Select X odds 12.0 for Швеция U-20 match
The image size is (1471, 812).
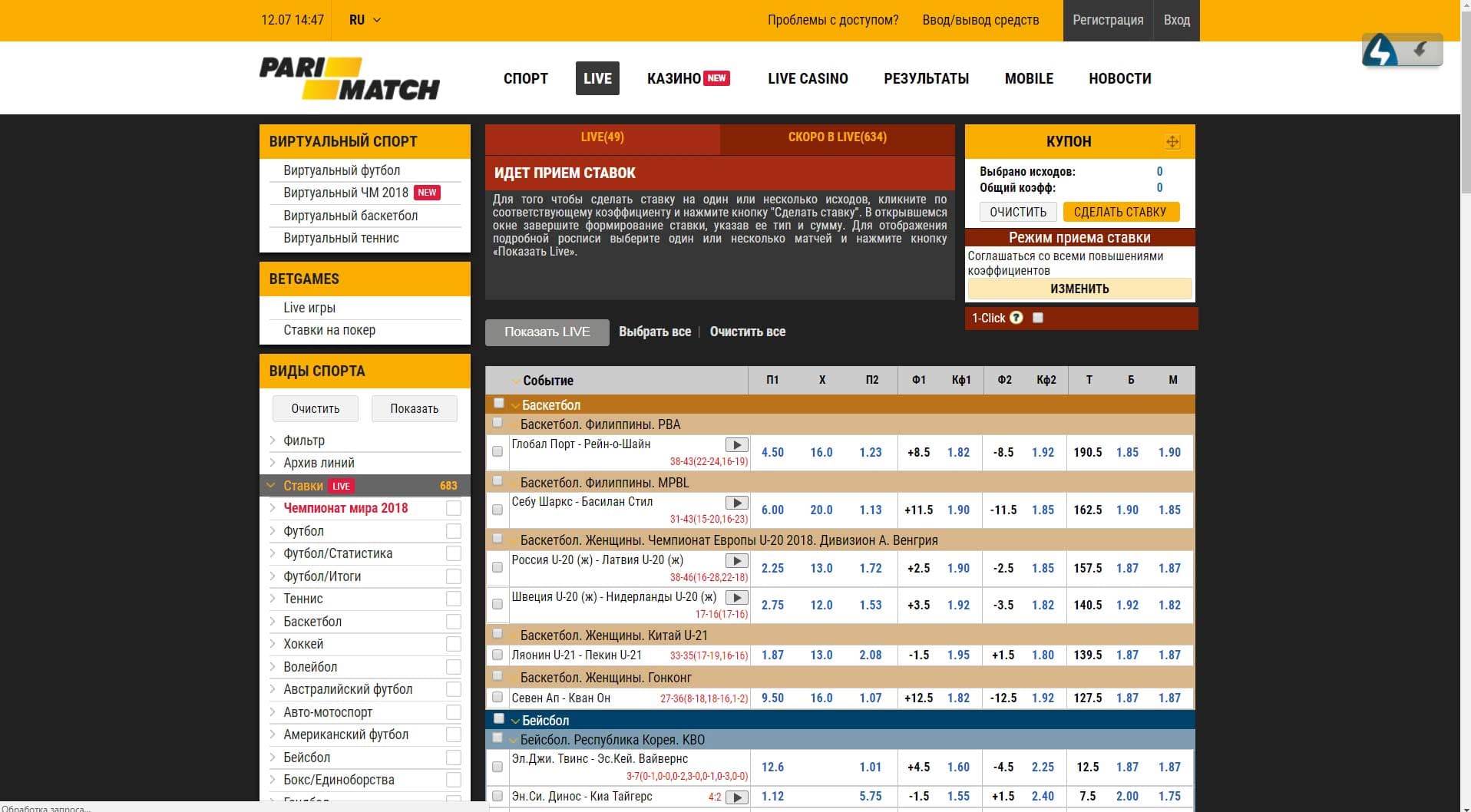click(x=821, y=606)
